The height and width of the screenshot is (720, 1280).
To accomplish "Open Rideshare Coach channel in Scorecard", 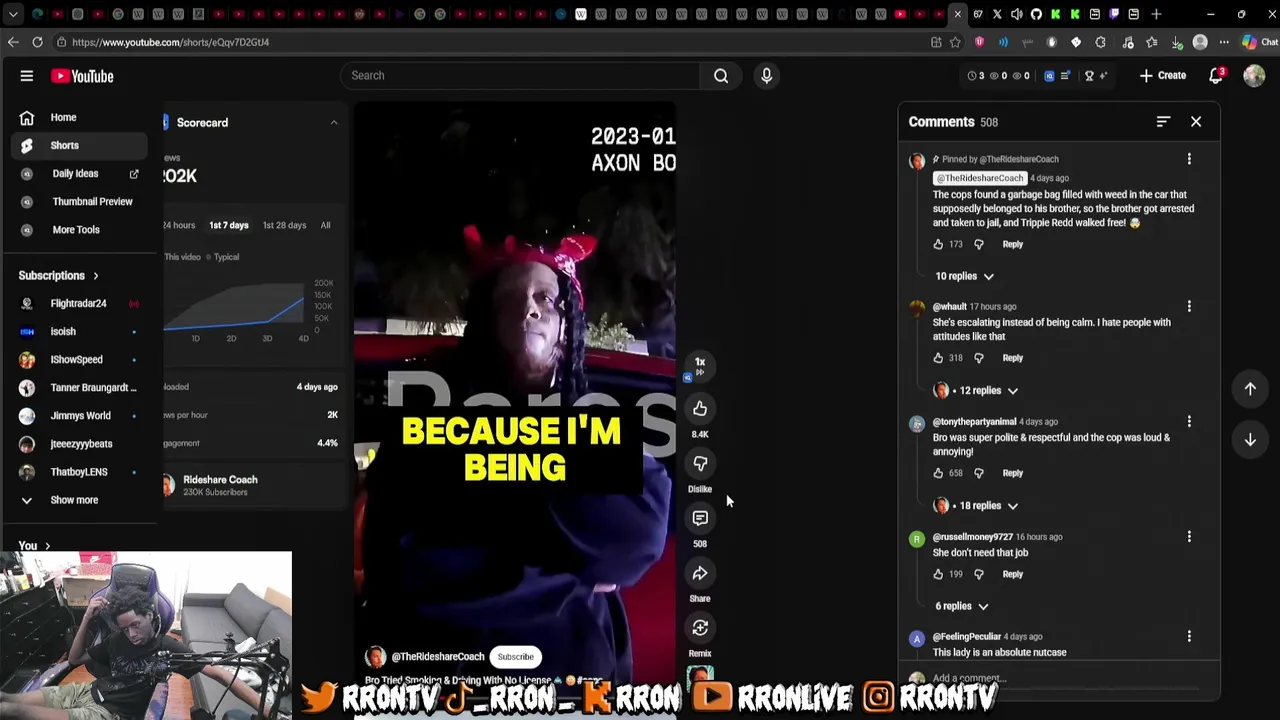I will coord(220,480).
